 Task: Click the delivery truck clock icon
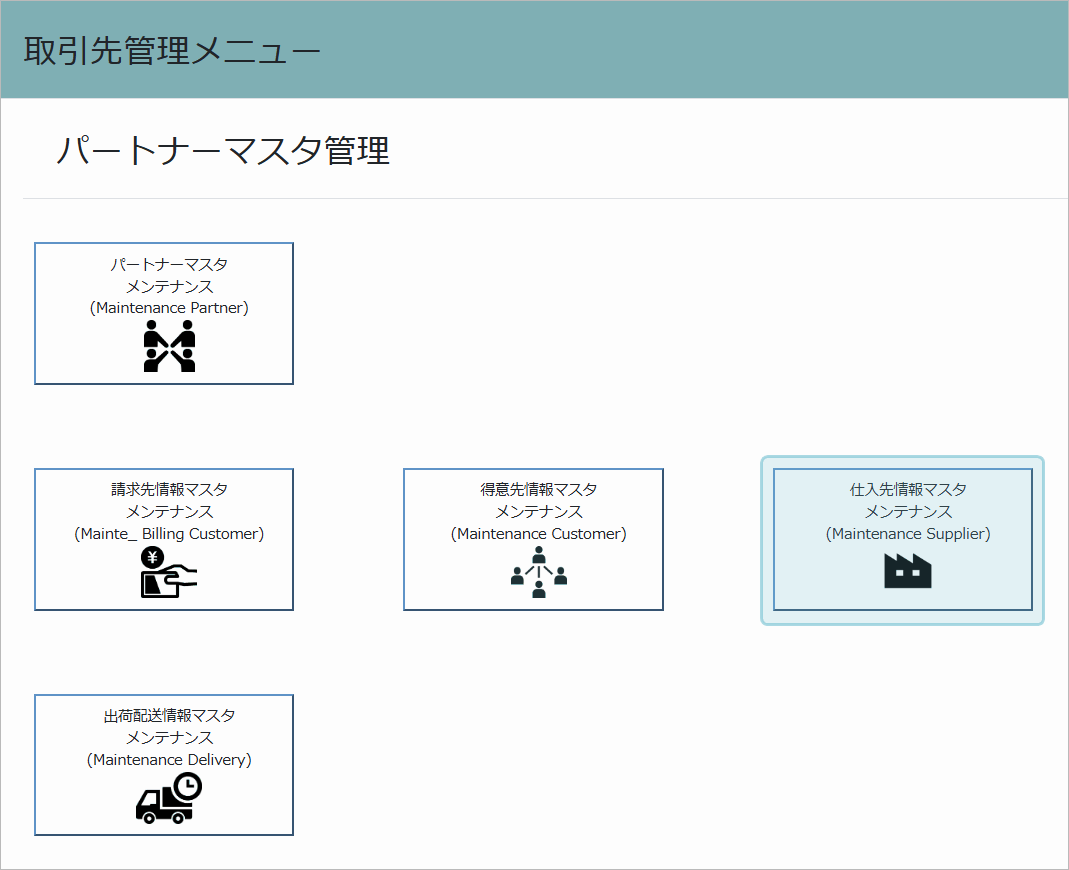pyautogui.click(x=168, y=798)
